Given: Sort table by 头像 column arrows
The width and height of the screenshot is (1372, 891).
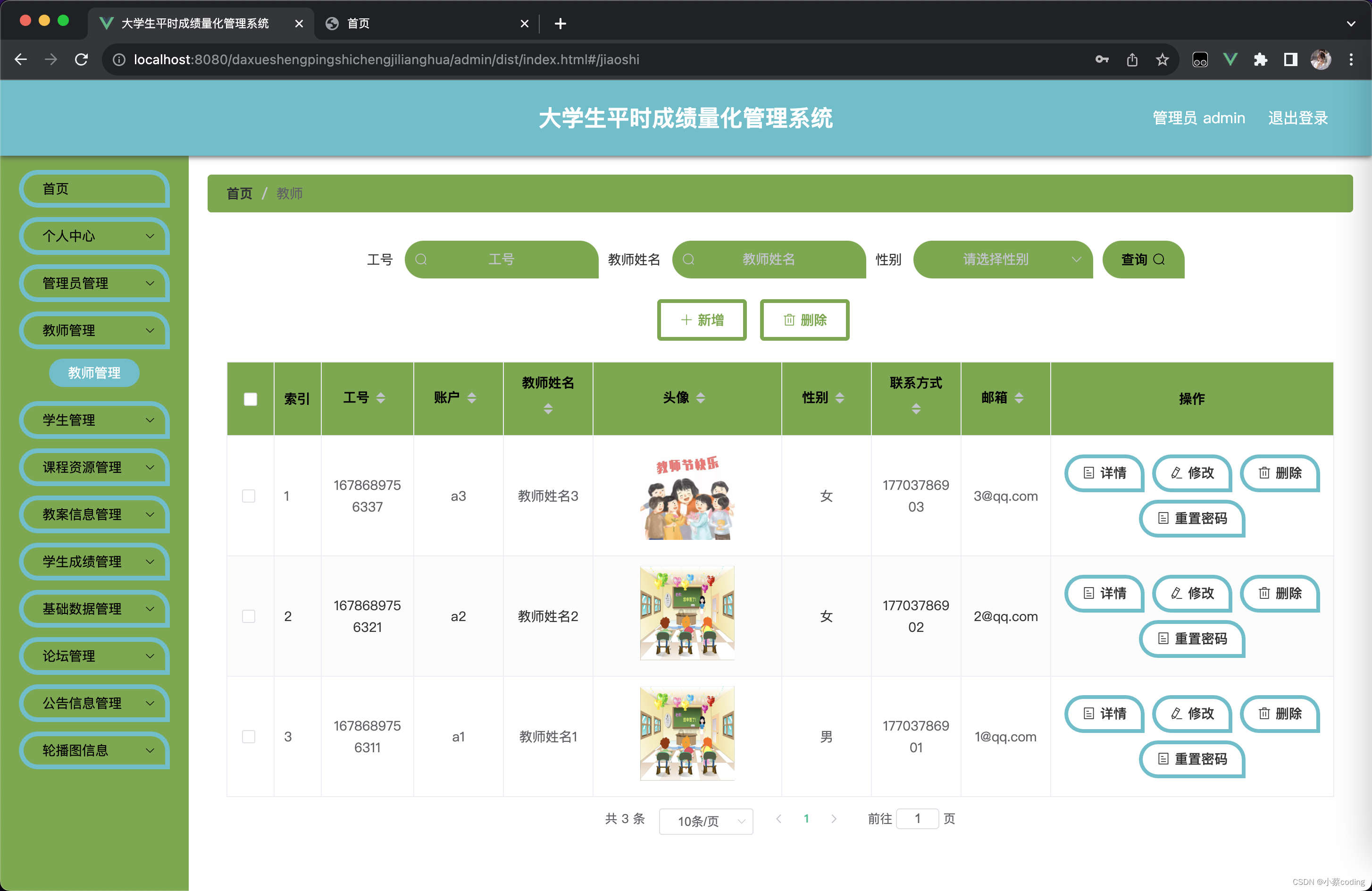Looking at the screenshot, I should point(701,398).
